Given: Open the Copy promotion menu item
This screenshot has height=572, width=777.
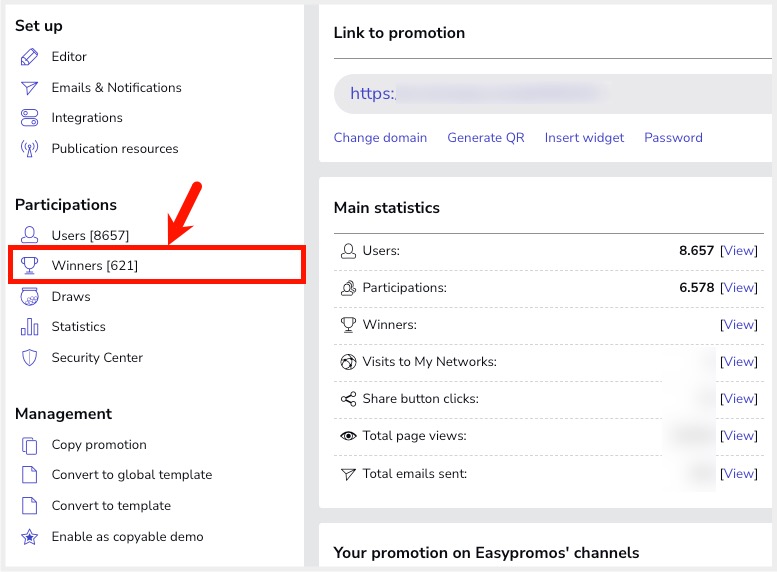Looking at the screenshot, I should [99, 445].
